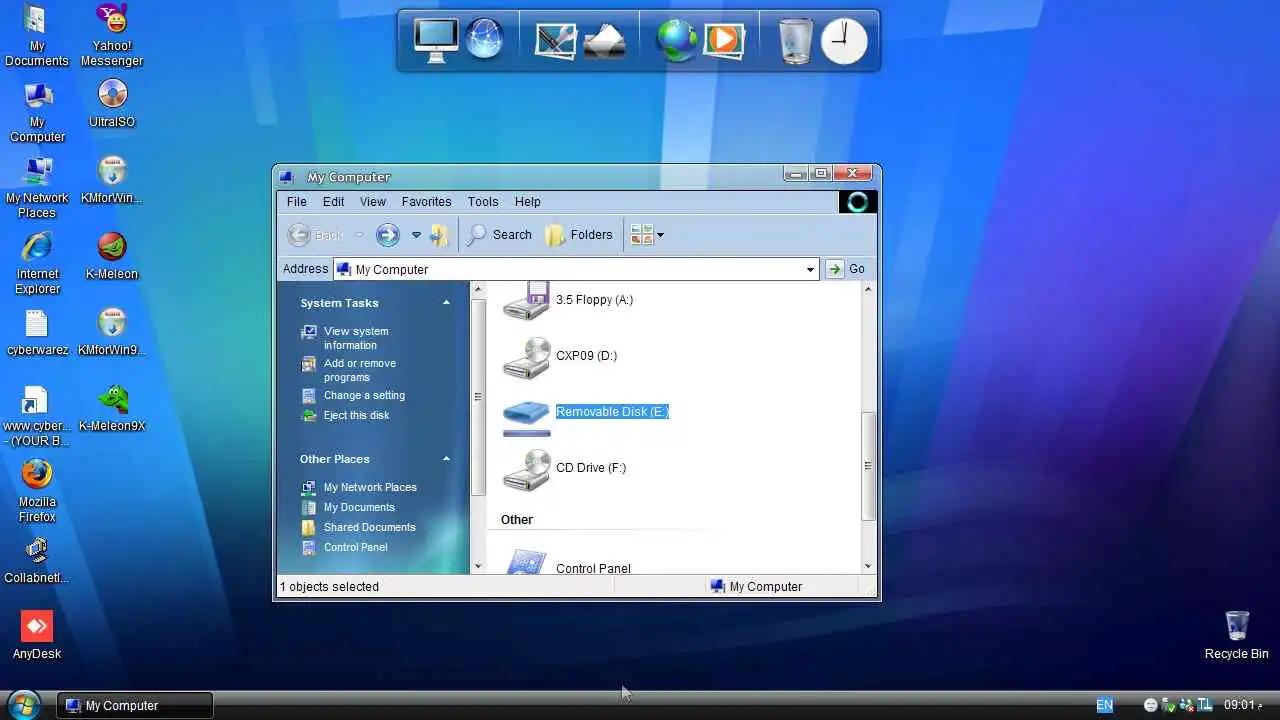Viewport: 1280px width, 720px height.
Task: Open the Help menu
Action: pos(527,202)
